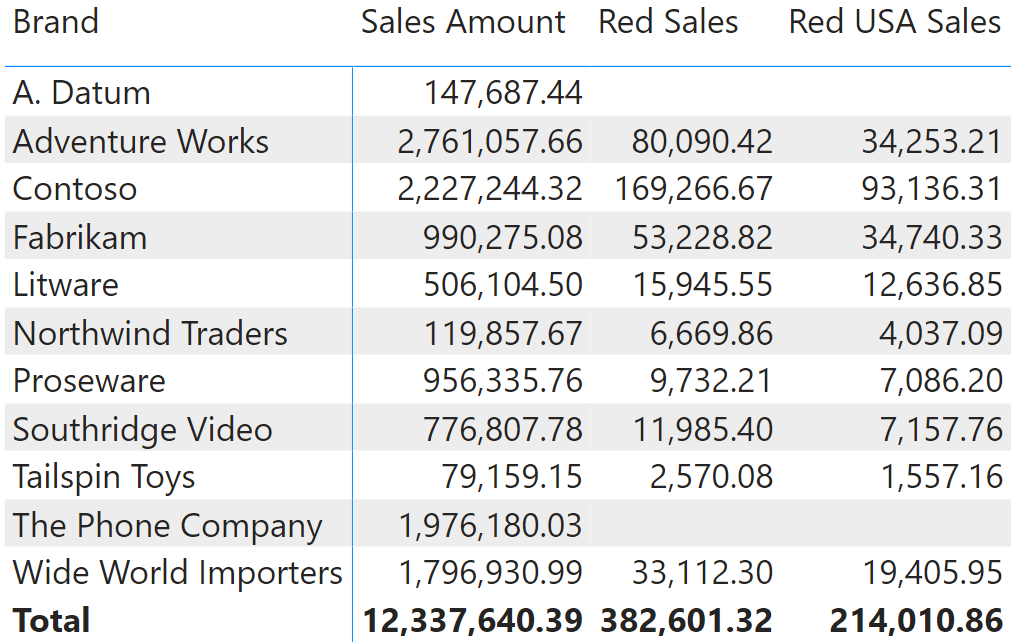
Task: Select the Red Sales total 382,601.32
Action: click(x=686, y=621)
